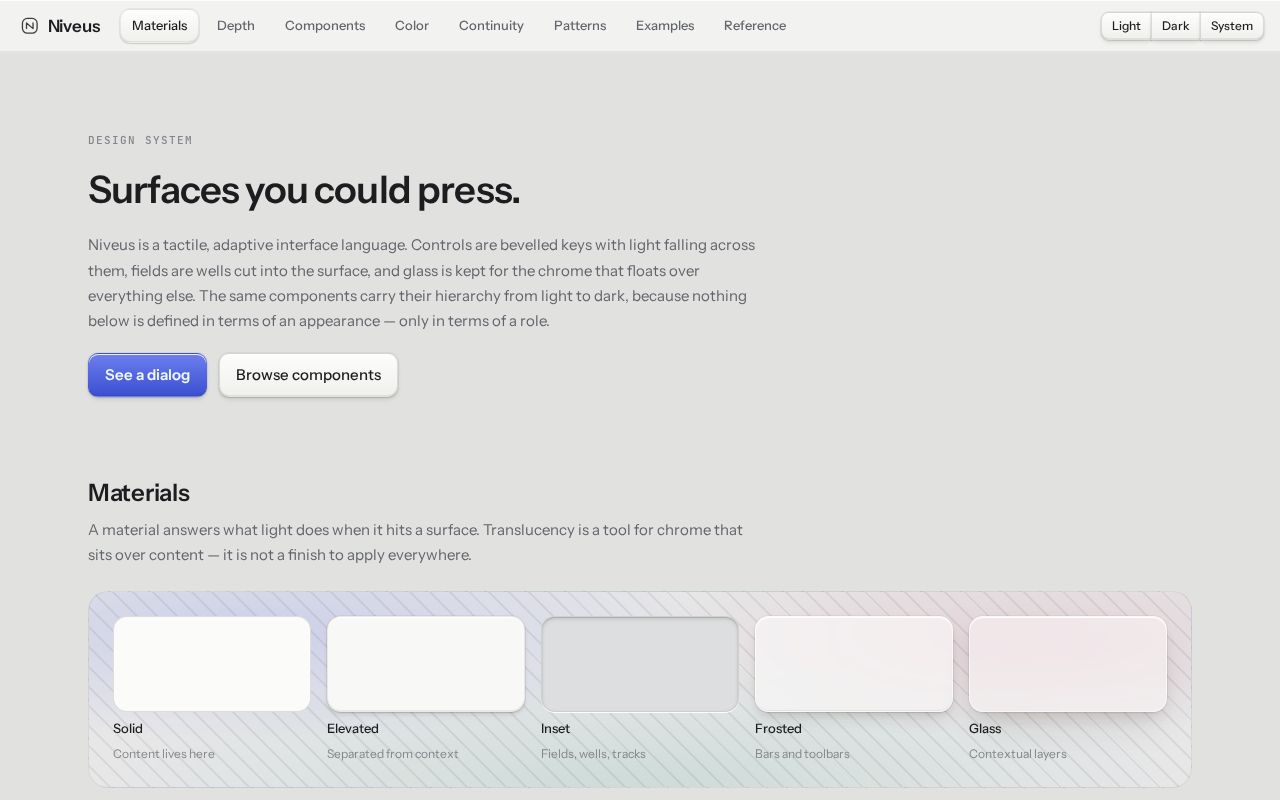Click the 'Contextual layers' caption
This screenshot has width=1280, height=800.
point(1018,754)
